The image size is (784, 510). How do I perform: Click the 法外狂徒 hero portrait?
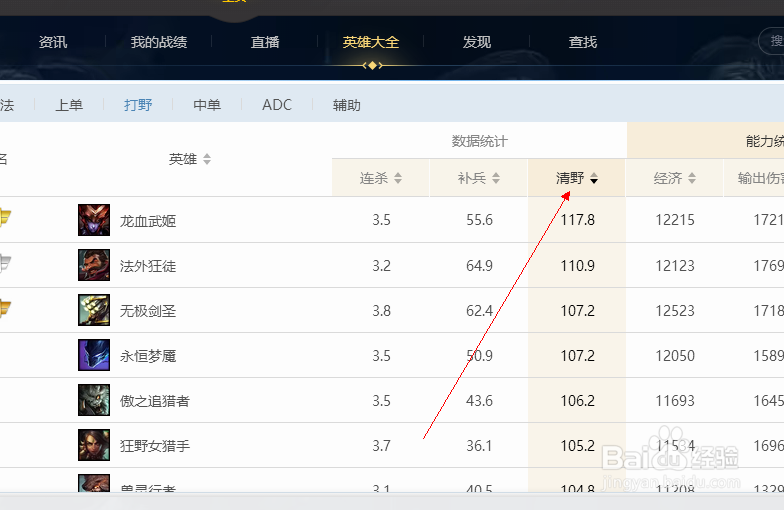pyautogui.click(x=94, y=265)
